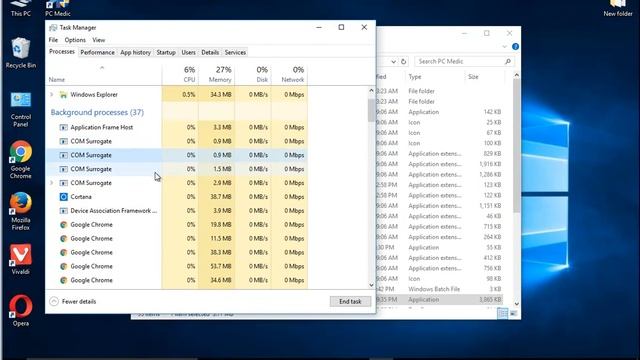Expand the ribbon chevron in Explorer window
This screenshot has height=360, width=640.
(x=504, y=47)
